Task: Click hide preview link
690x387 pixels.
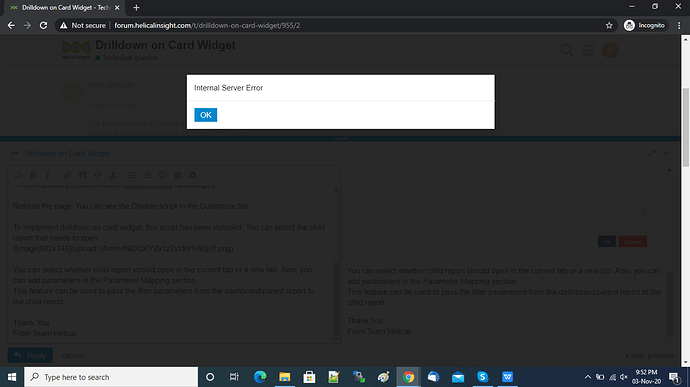Action: [650, 355]
